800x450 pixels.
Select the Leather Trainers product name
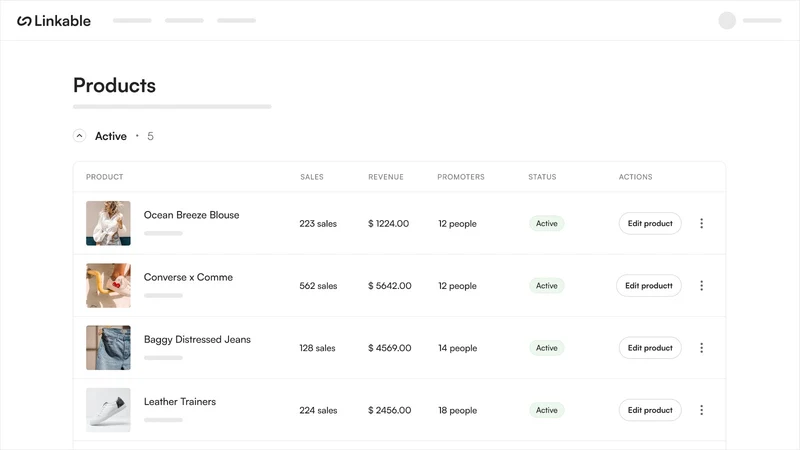(180, 402)
